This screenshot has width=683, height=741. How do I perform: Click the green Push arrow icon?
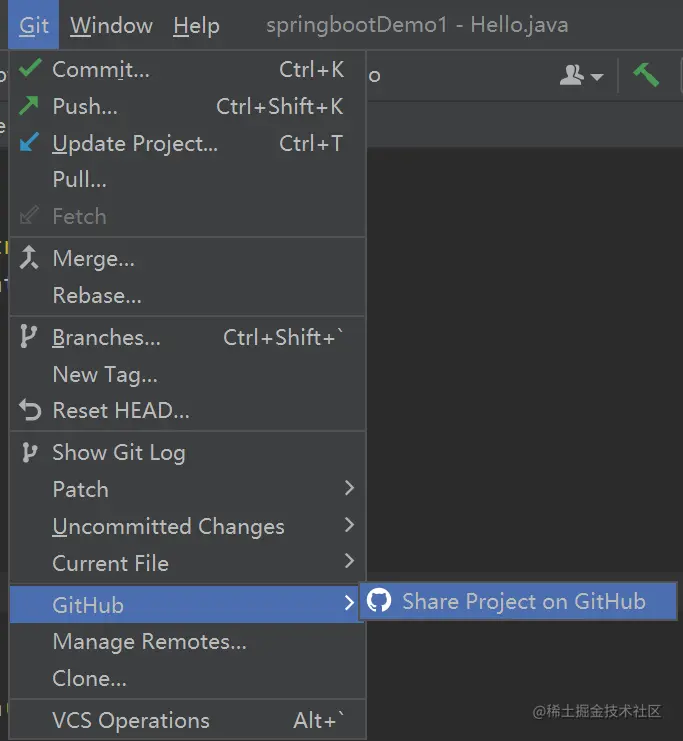[x=30, y=106]
